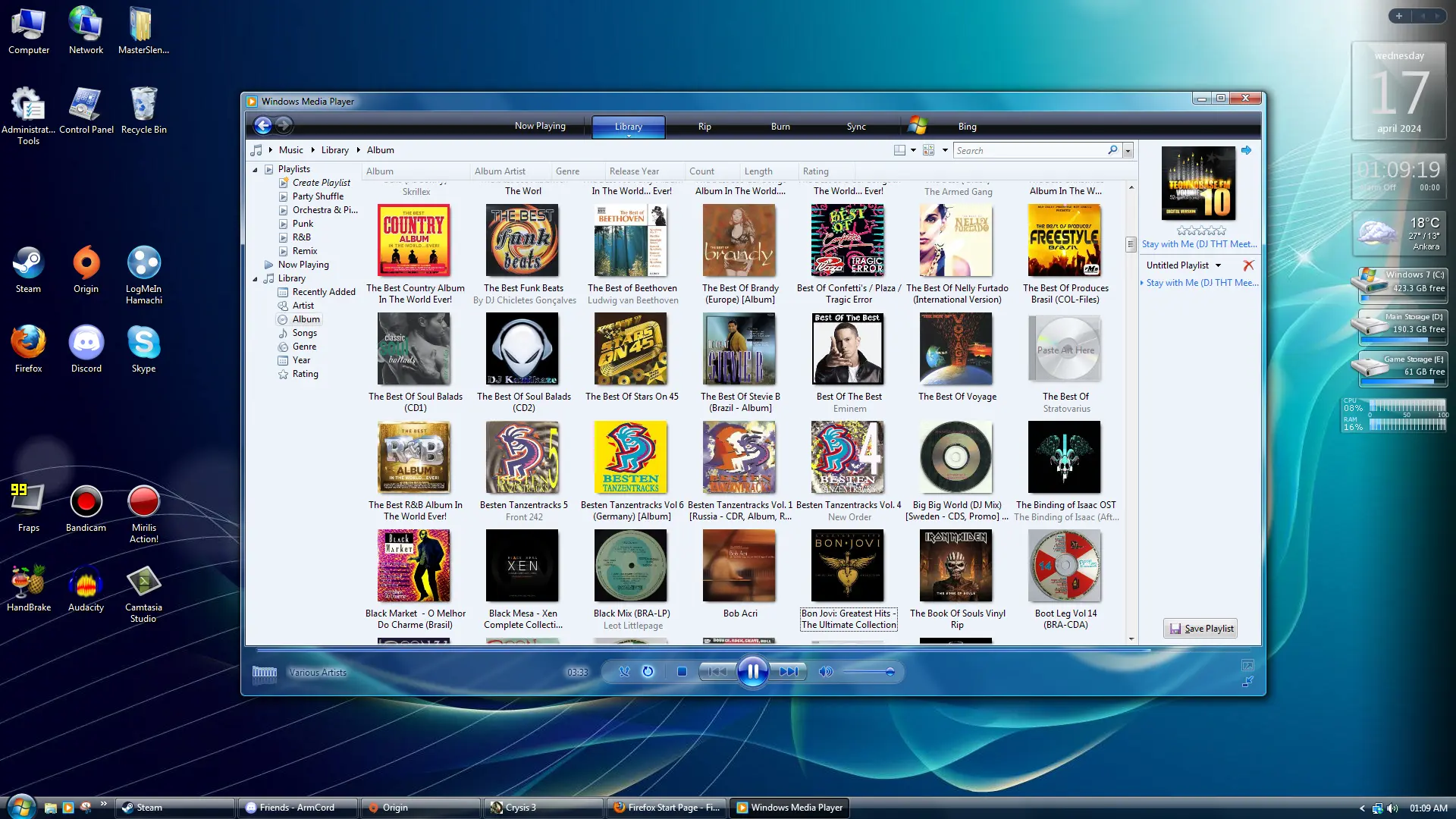Go back with the blue back arrow
The height and width of the screenshot is (819, 1456).
click(262, 126)
